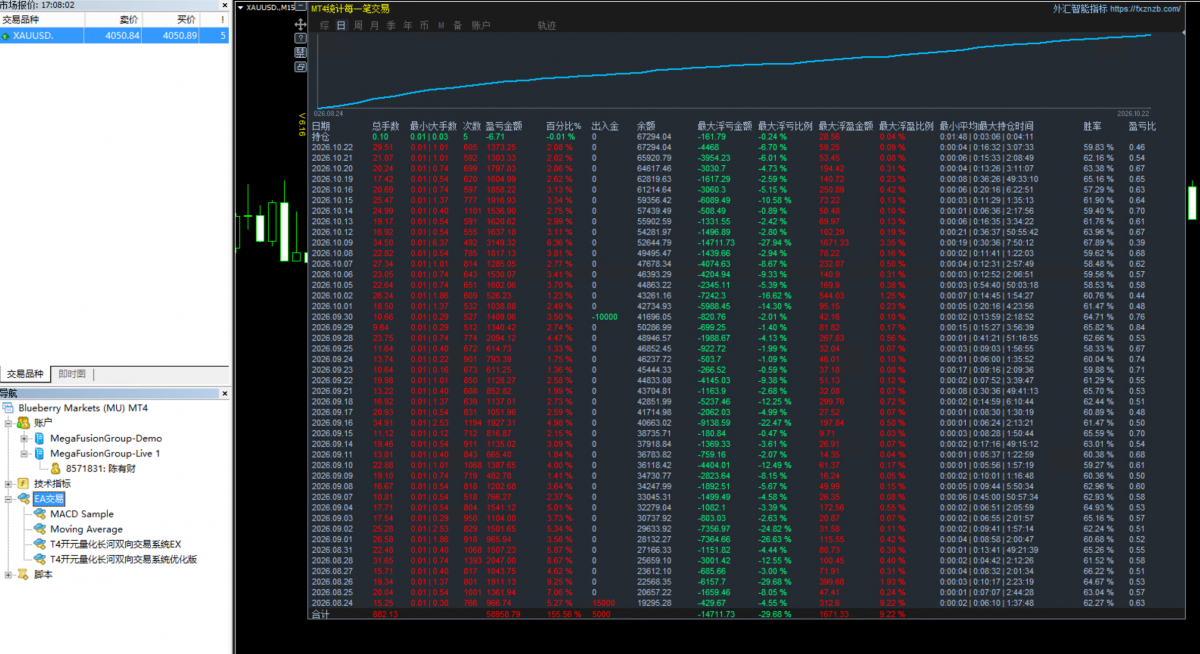
Task: Click the 技术指标 indicators icon
Action: pyautogui.click(x=23, y=483)
